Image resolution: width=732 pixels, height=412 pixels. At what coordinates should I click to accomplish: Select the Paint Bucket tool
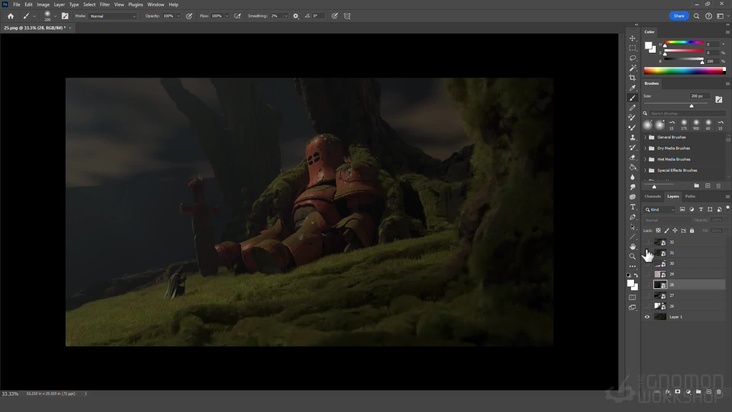[x=633, y=167]
